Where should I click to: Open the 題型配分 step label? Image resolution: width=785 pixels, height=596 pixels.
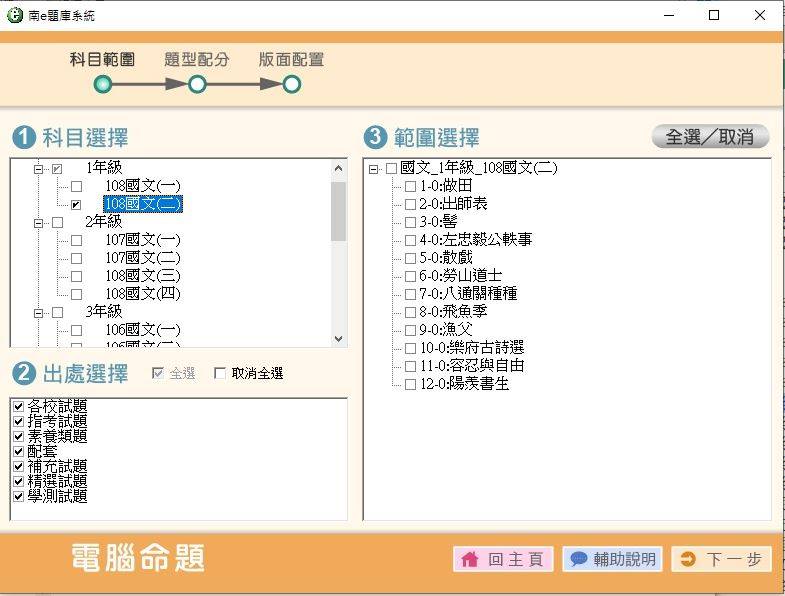(x=197, y=60)
